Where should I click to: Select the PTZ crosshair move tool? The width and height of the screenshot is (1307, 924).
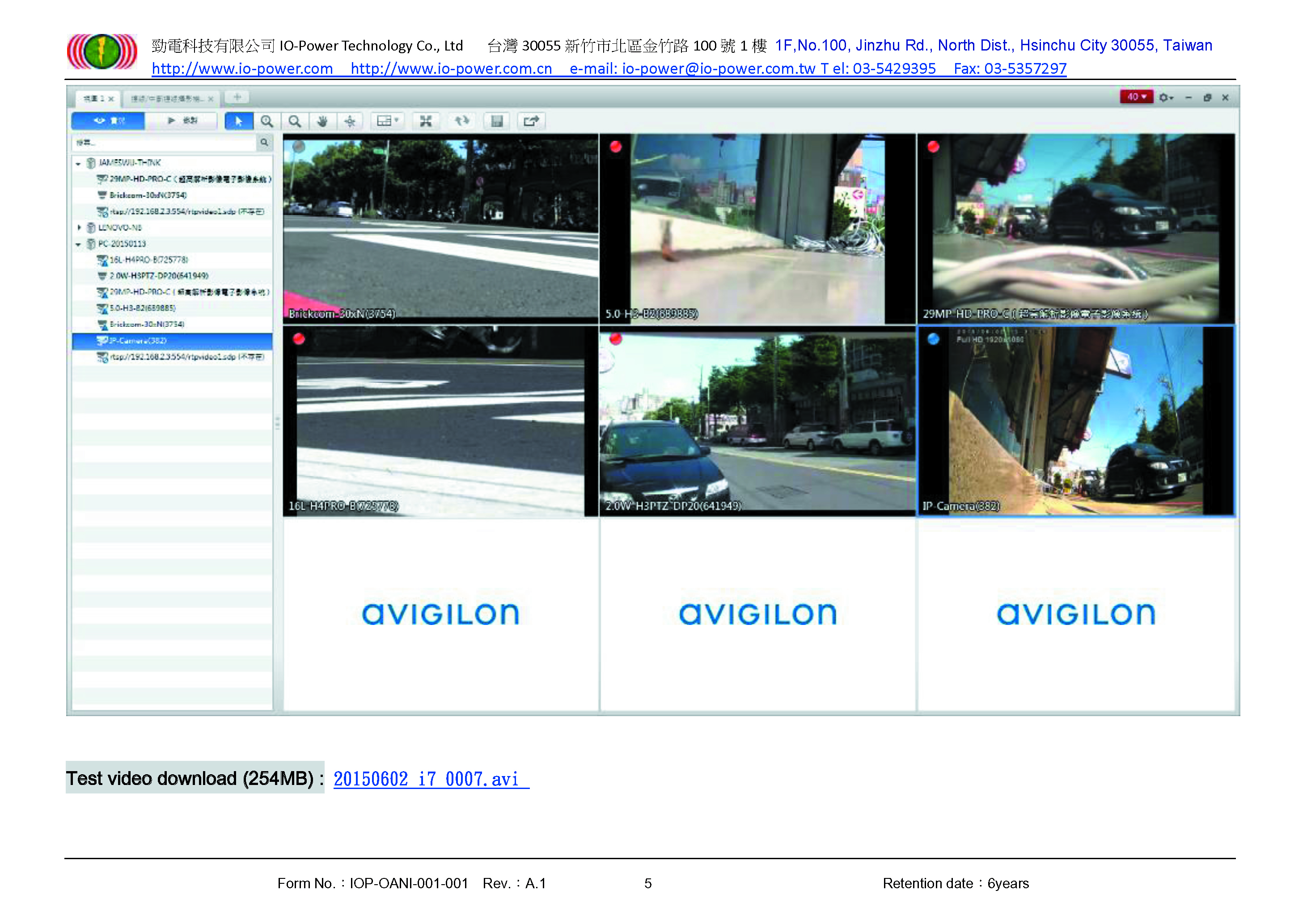coord(350,121)
